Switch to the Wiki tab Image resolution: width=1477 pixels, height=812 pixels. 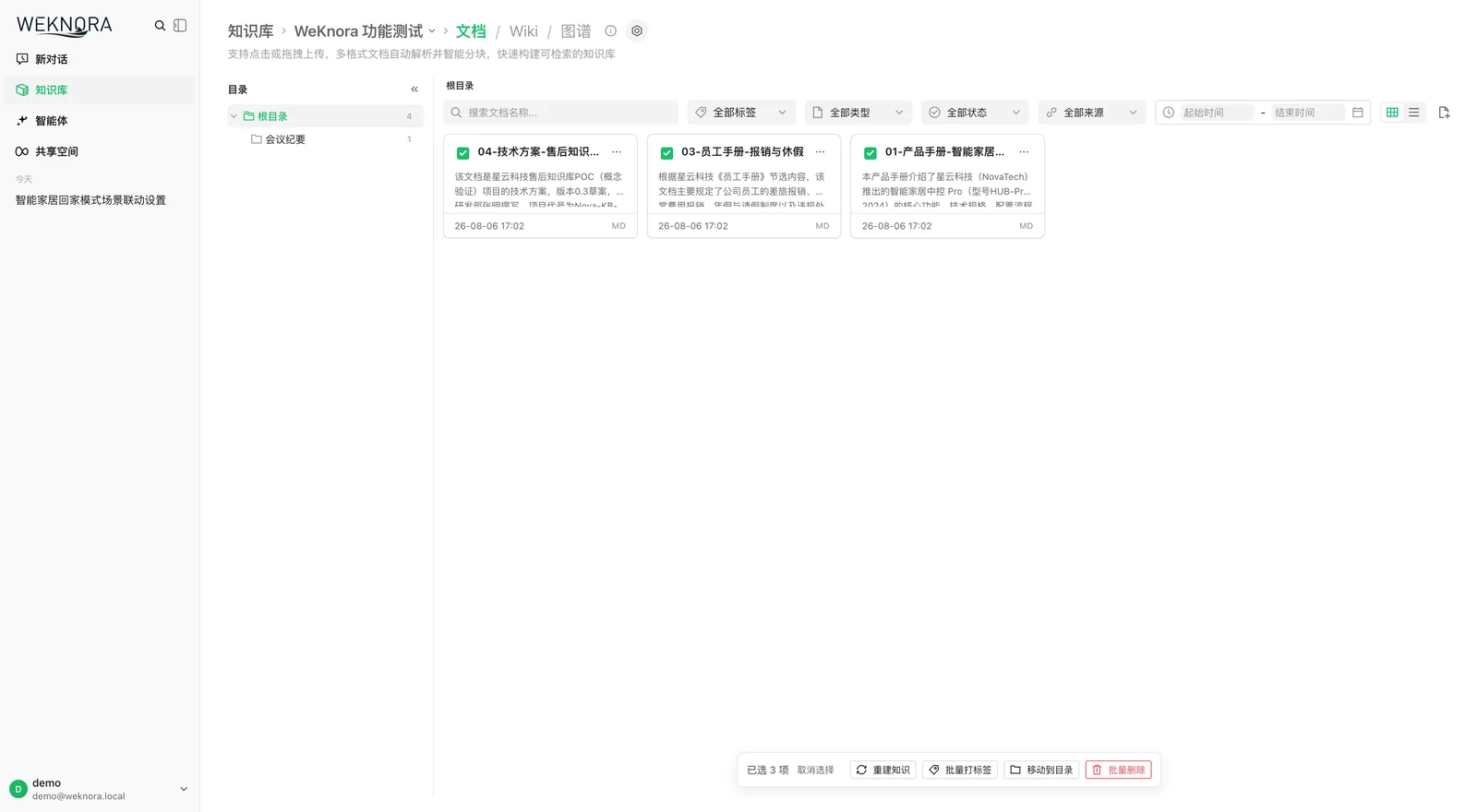(523, 31)
